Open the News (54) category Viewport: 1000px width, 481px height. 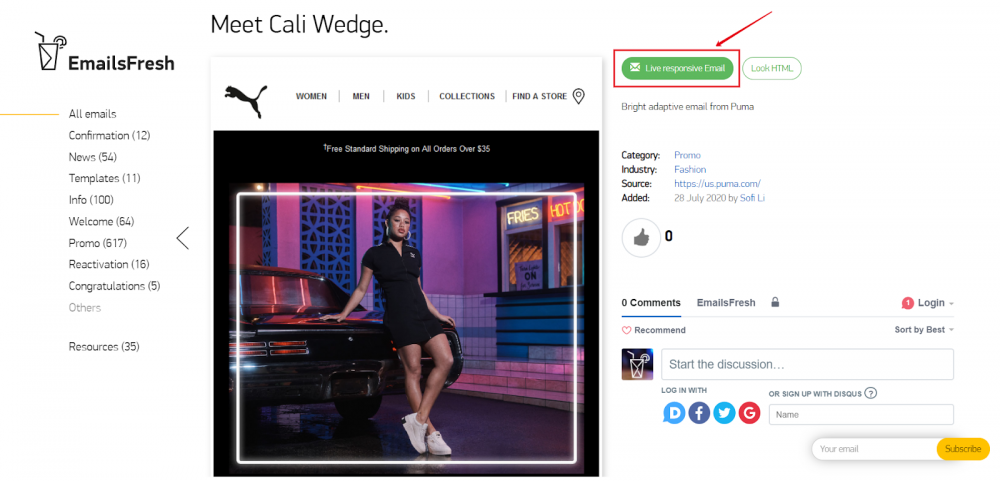[92, 157]
